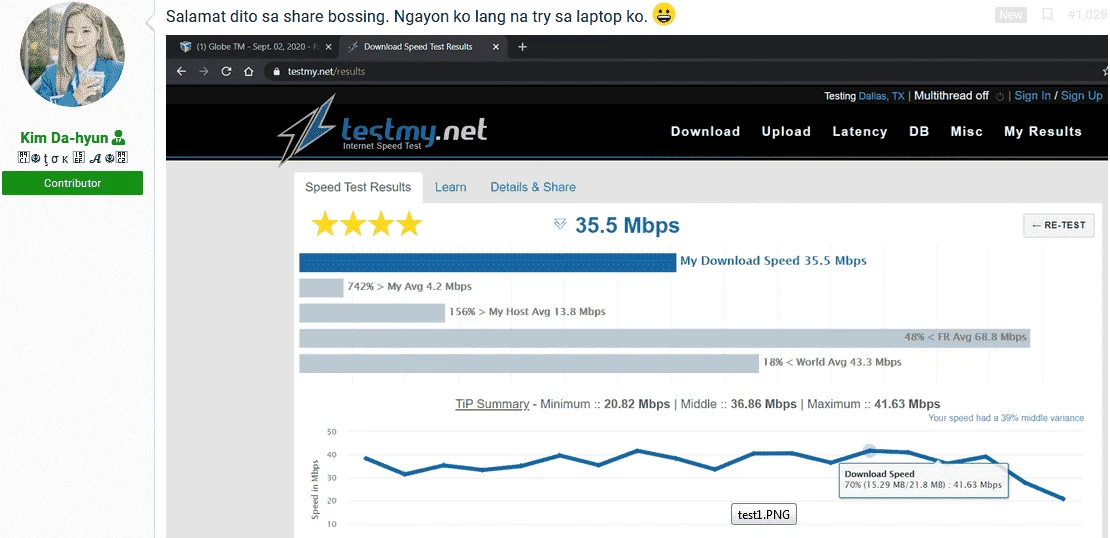Open the Upload menu item
Screen dimensions: 1110x538
point(786,132)
